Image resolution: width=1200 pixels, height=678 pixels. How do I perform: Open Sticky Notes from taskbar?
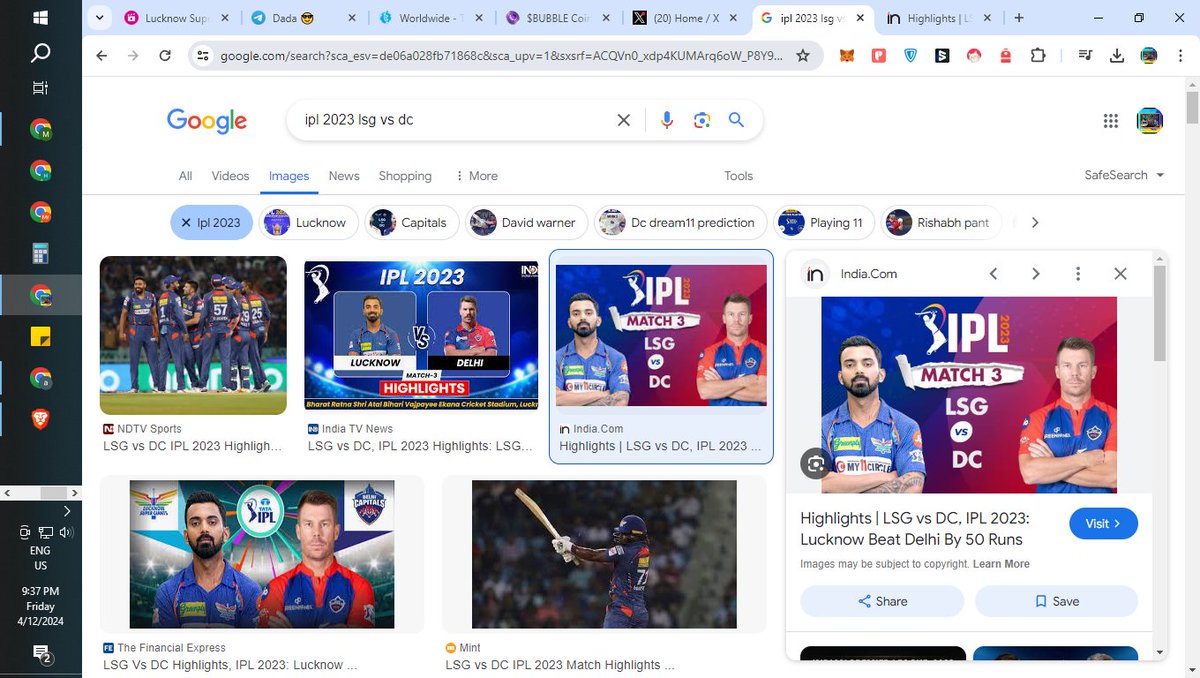(40, 337)
